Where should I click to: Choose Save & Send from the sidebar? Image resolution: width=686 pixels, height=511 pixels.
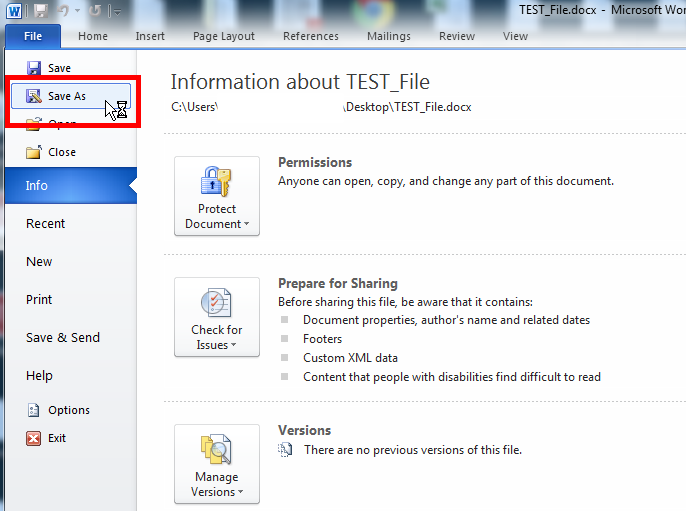[x=63, y=338]
